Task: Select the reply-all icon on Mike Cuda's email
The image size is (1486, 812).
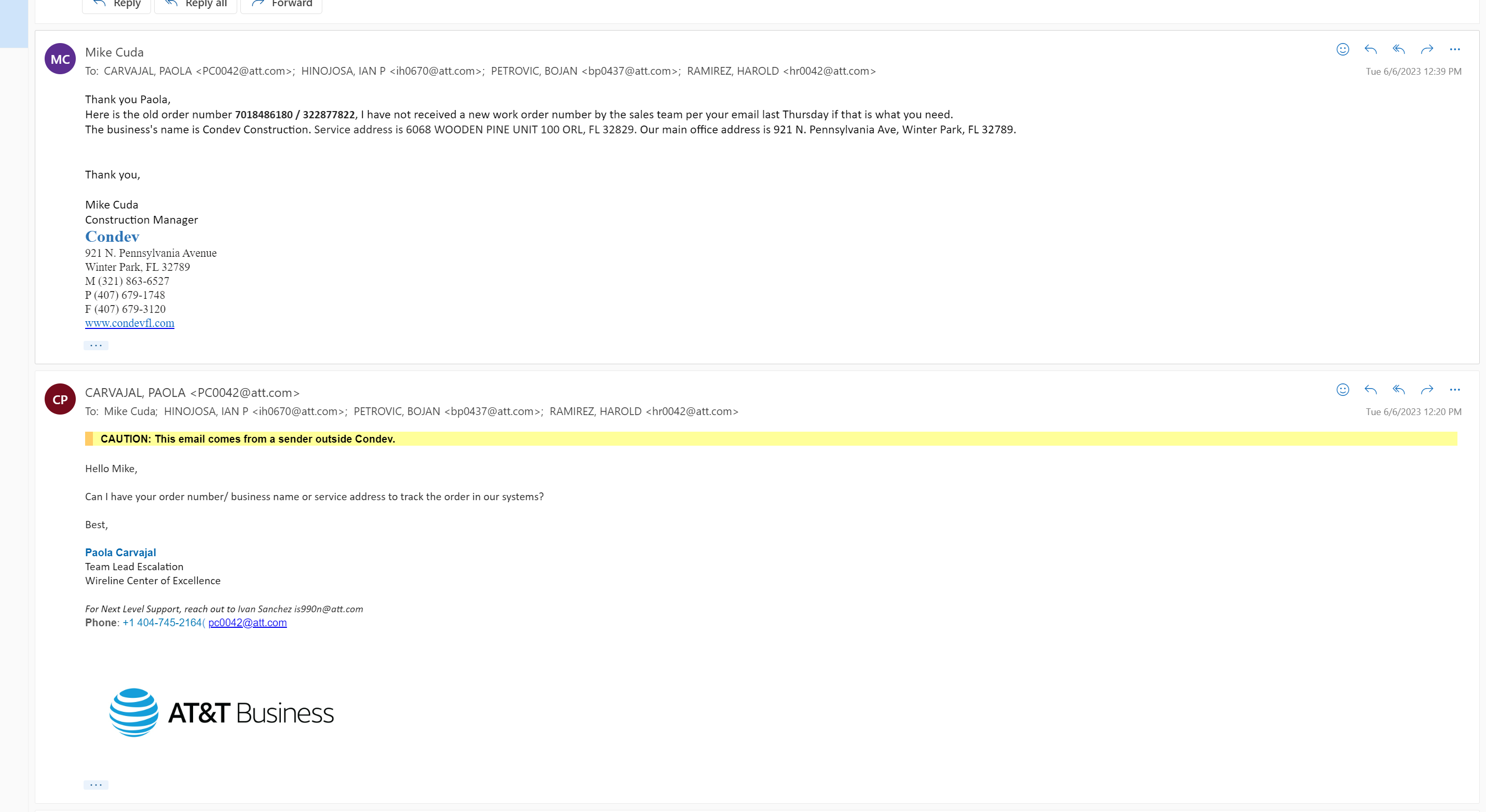Action: (x=1398, y=50)
